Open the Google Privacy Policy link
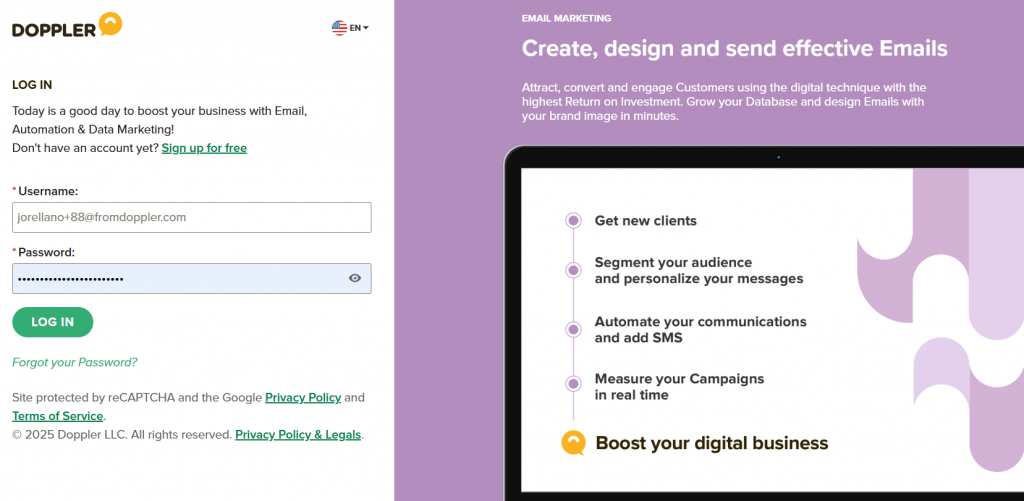This screenshot has width=1024, height=501. 303,397
